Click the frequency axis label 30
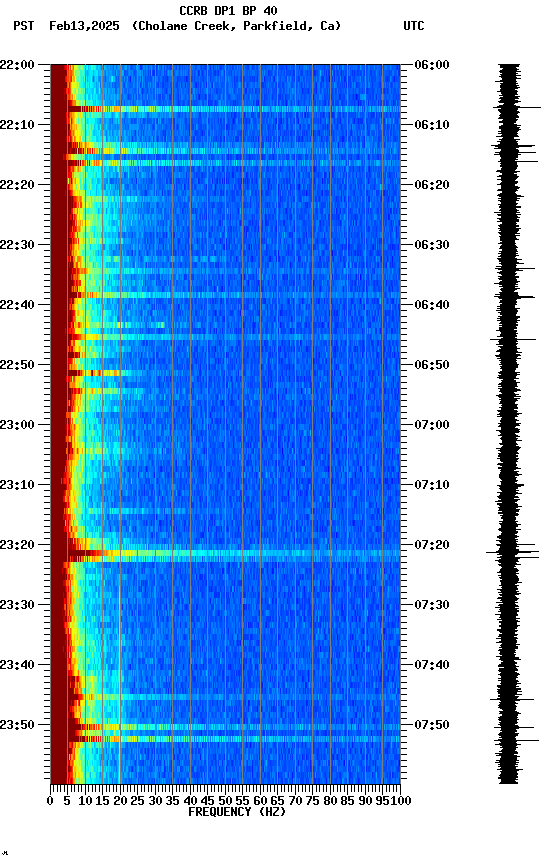 (155, 801)
